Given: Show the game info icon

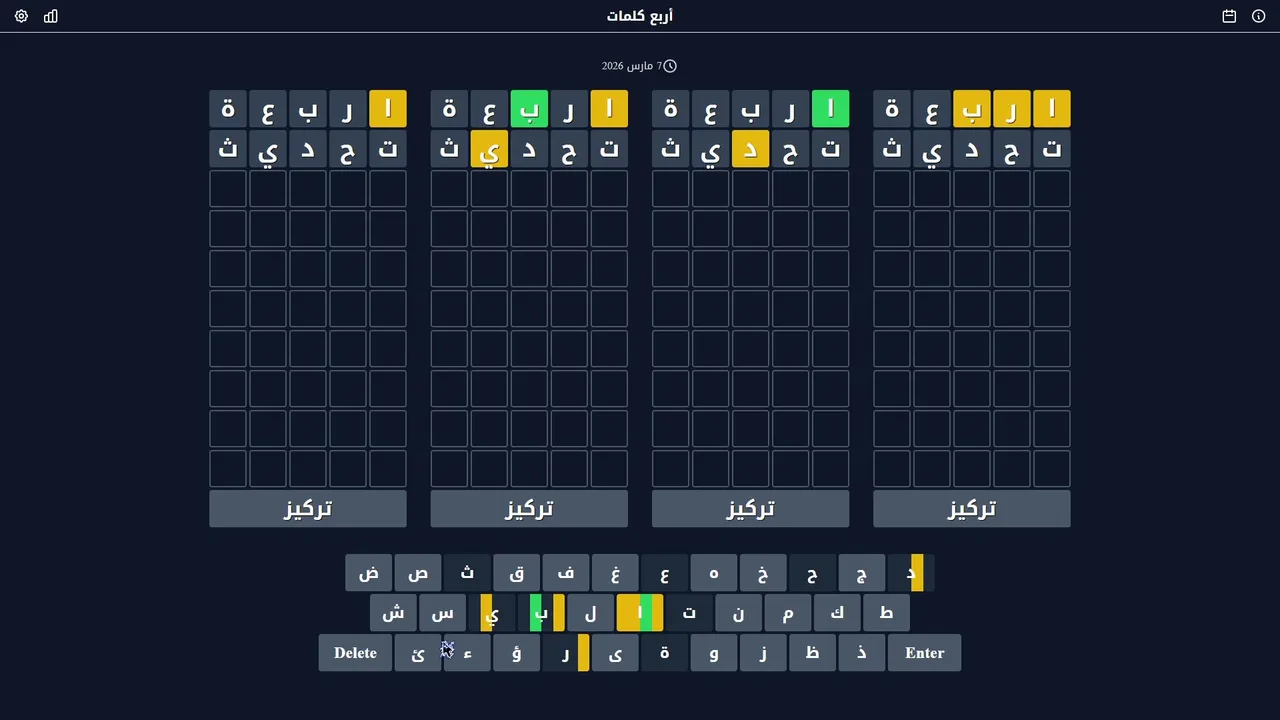Looking at the screenshot, I should pos(1259,16).
